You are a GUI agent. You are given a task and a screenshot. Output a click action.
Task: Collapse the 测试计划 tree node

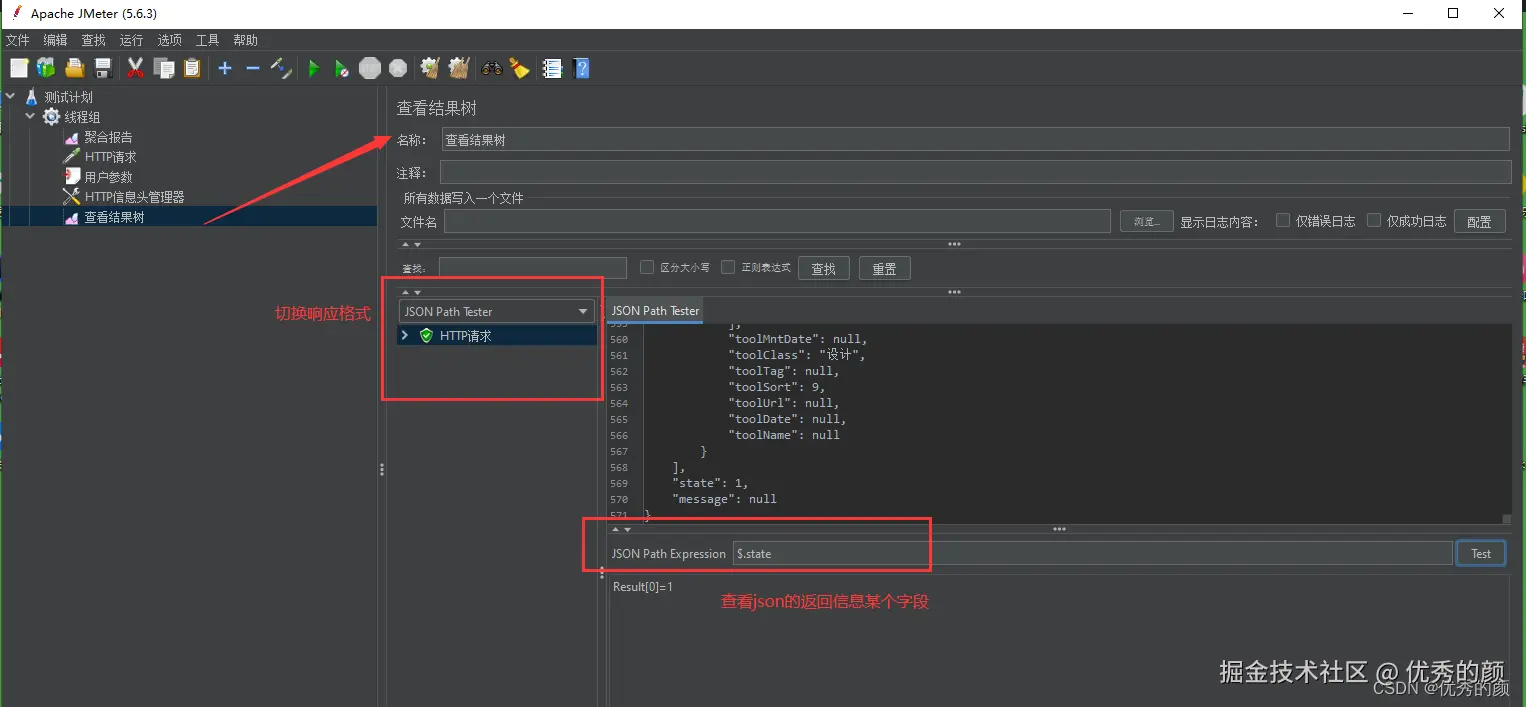click(x=11, y=97)
